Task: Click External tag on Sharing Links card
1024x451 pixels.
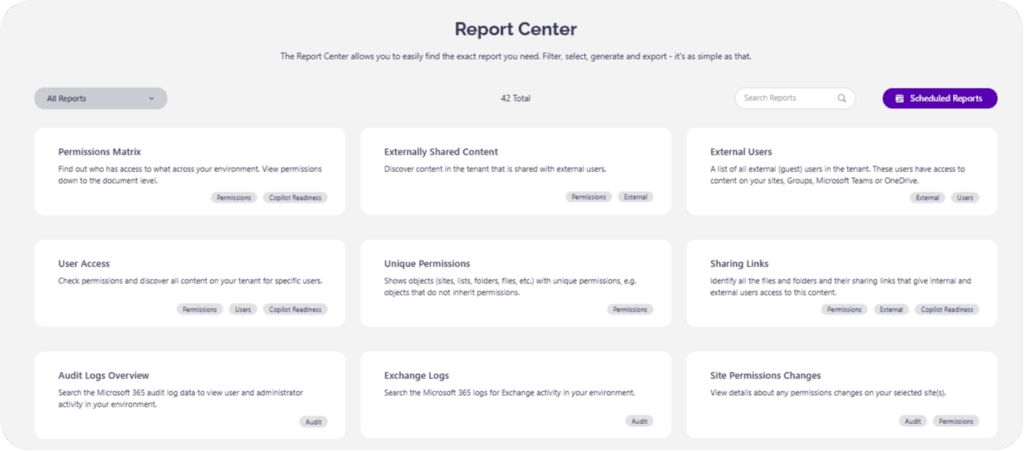Action: tap(891, 309)
